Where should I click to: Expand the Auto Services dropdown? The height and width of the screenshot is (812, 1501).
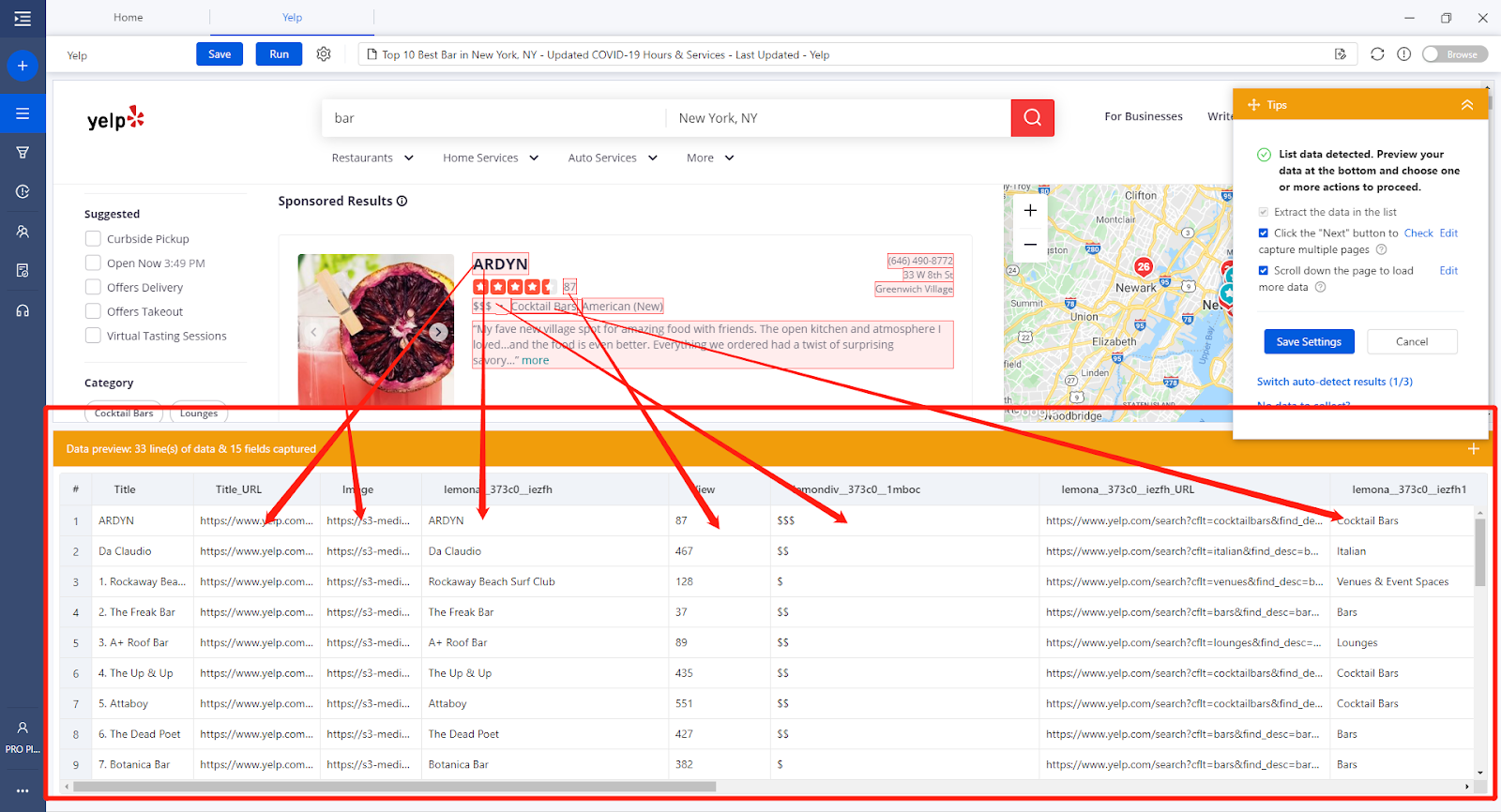613,158
